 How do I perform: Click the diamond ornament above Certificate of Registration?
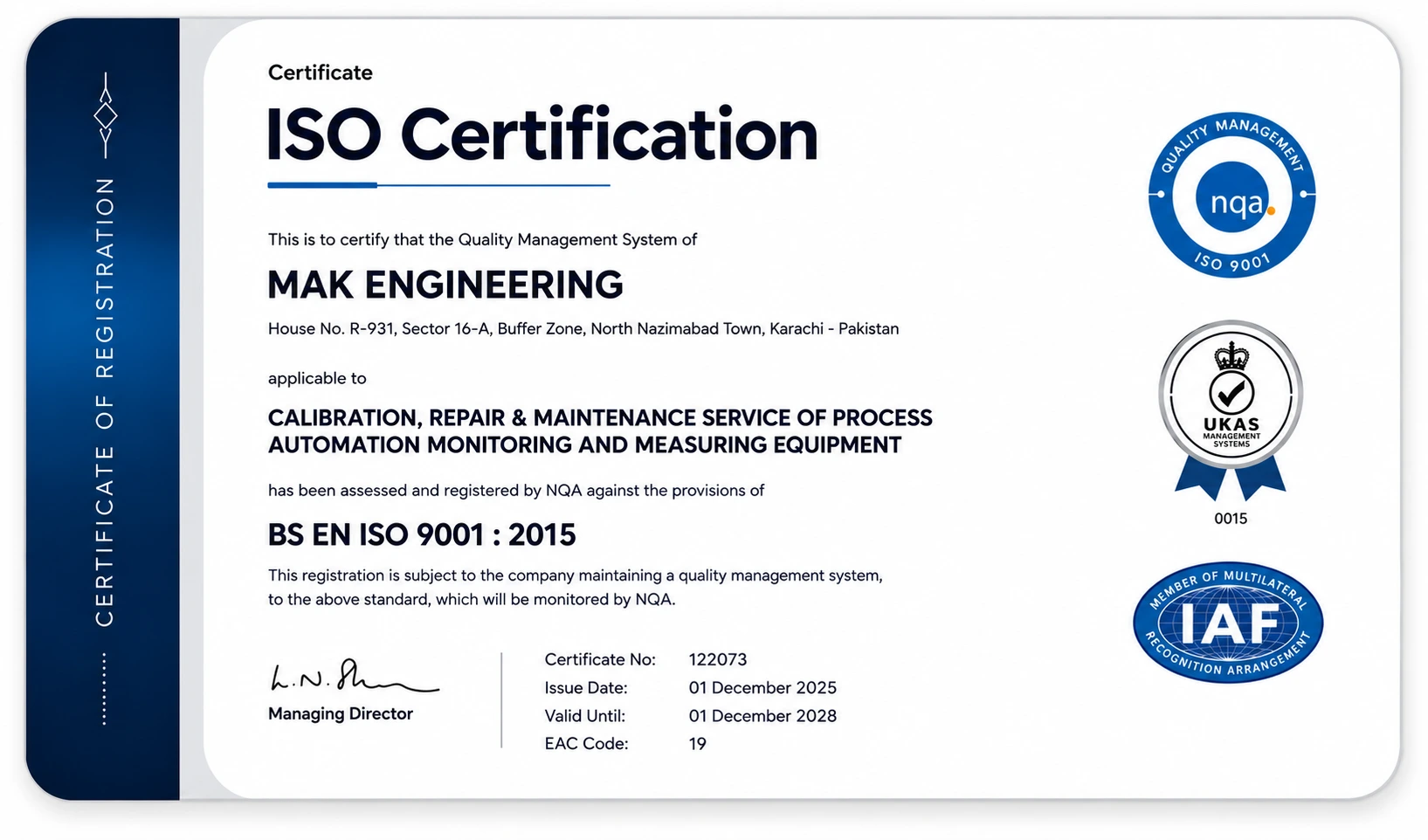(106, 115)
